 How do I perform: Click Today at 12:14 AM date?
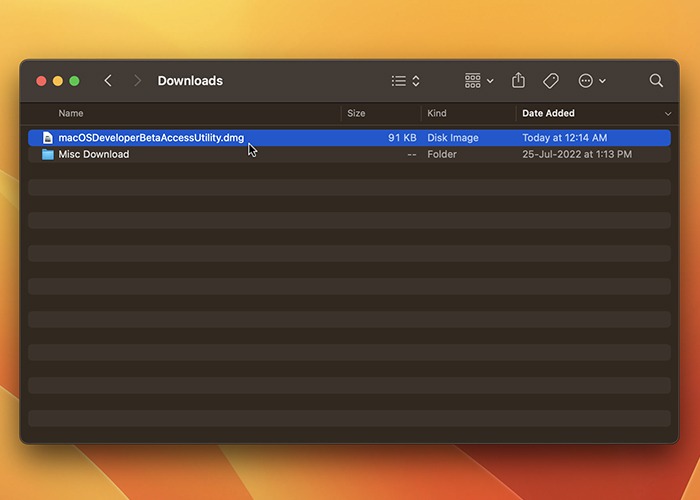[565, 138]
